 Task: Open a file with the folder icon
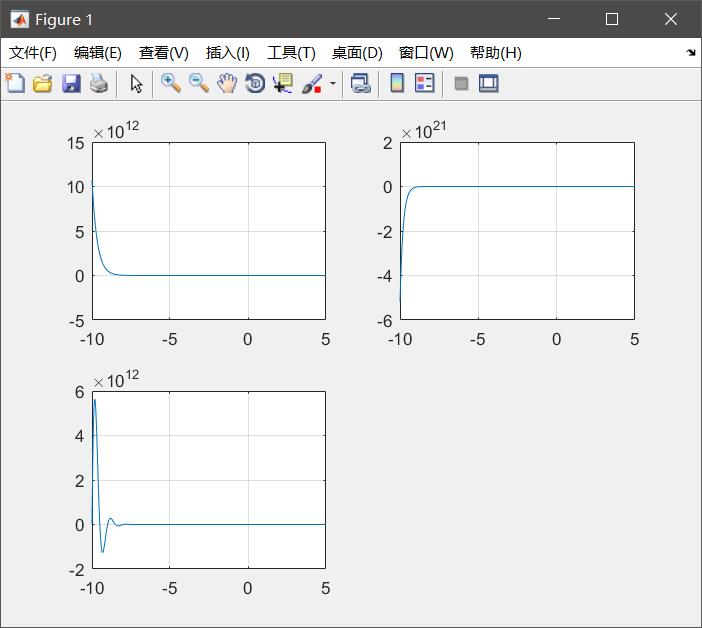pyautogui.click(x=43, y=84)
